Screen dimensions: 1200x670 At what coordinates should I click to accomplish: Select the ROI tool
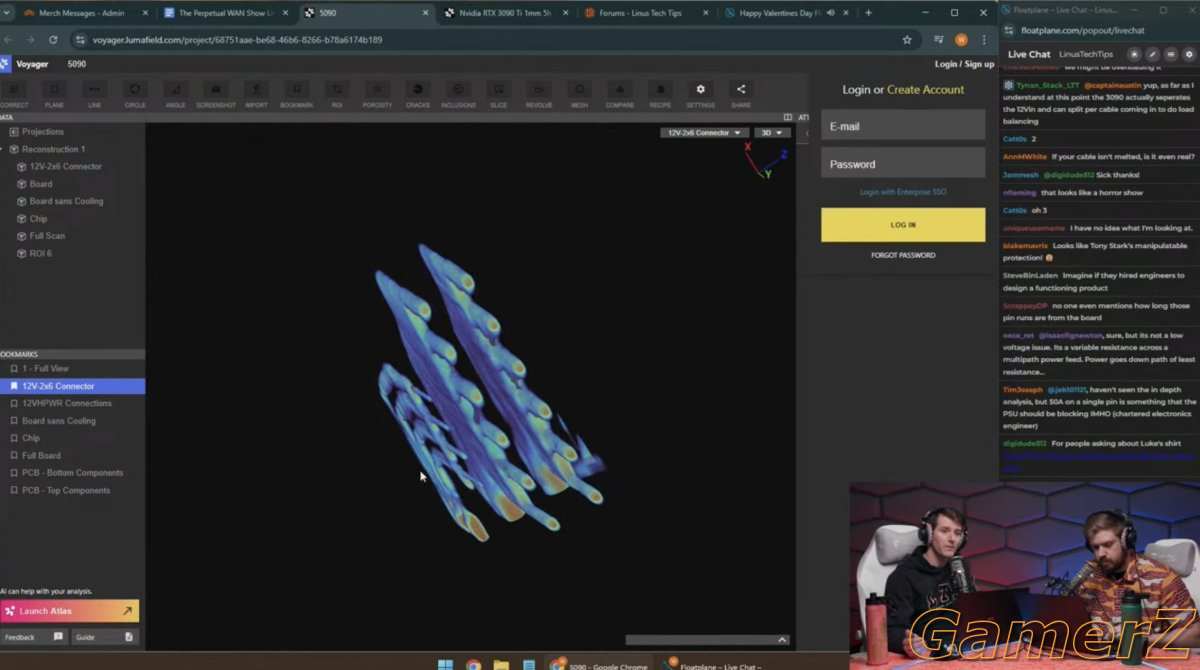(337, 95)
